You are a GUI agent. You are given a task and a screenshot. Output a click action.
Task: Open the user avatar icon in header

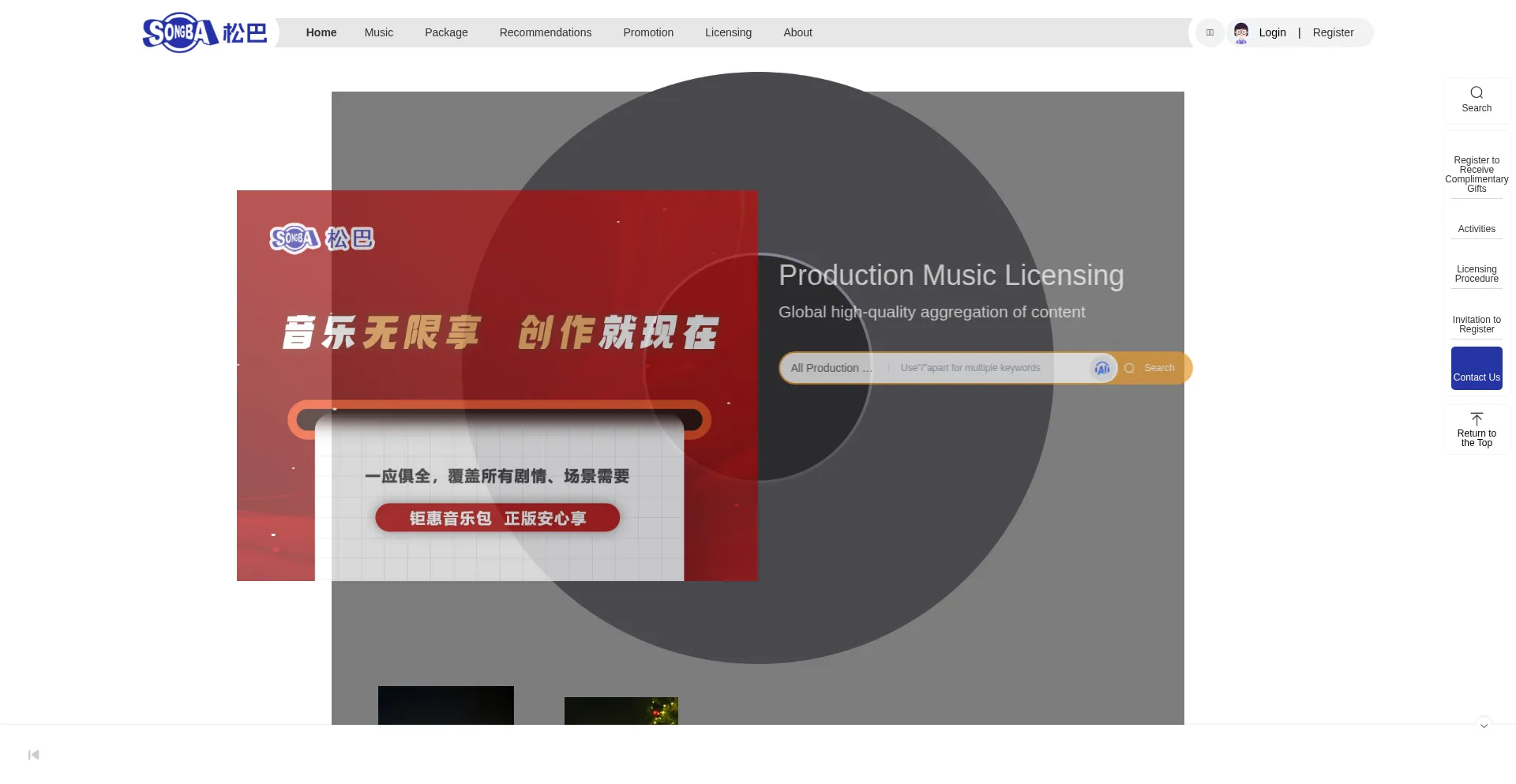pos(1240,32)
